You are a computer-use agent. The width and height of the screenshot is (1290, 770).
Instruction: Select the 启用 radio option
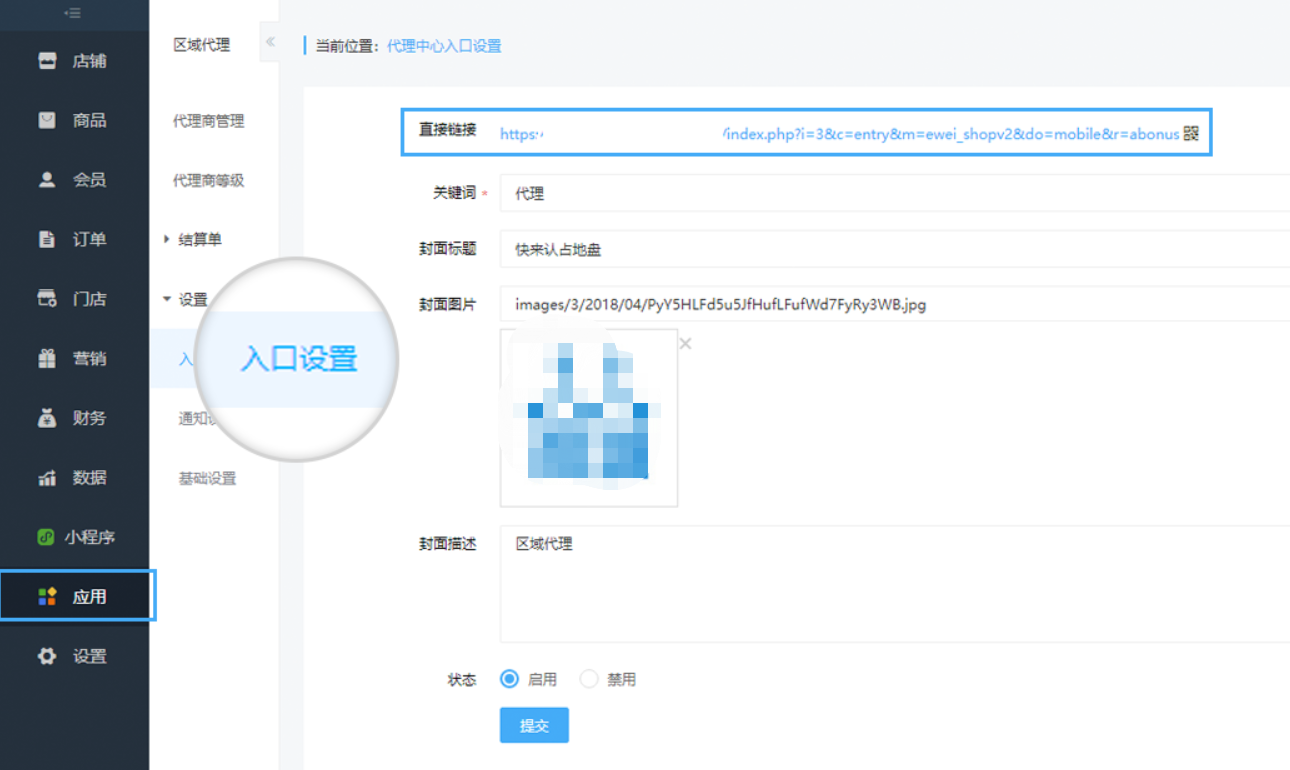[x=509, y=679]
